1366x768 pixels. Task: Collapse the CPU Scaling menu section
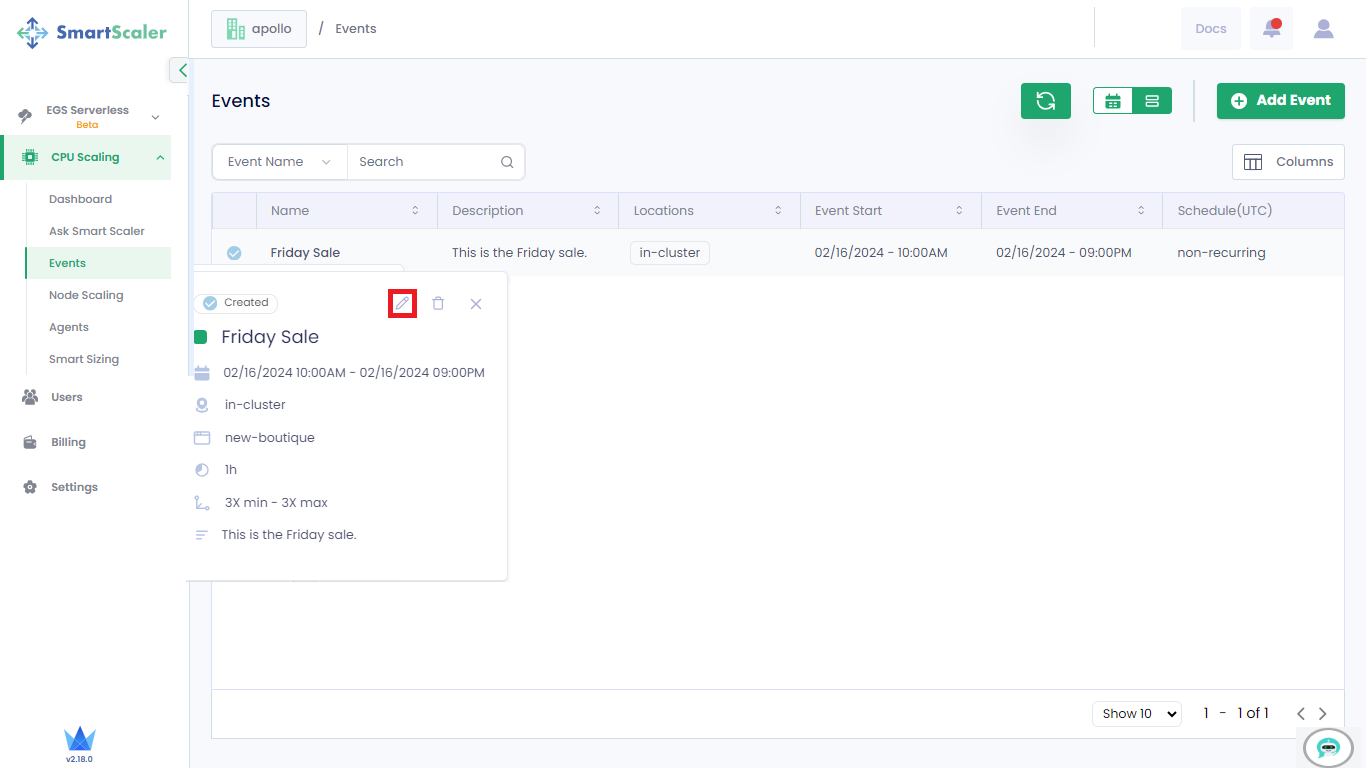(160, 157)
